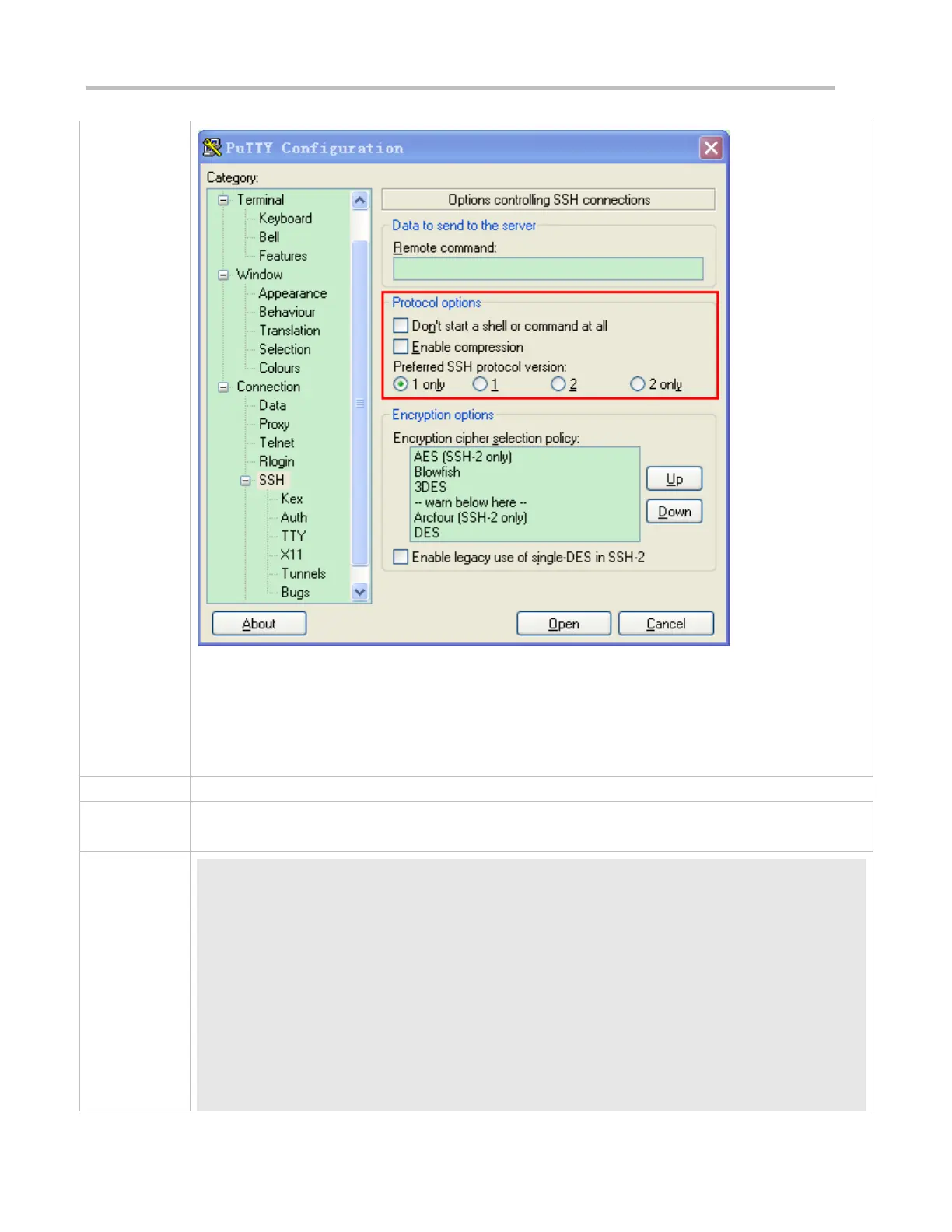Select the "1 only" SSH protocol version
952x1232 pixels.
tap(401, 383)
